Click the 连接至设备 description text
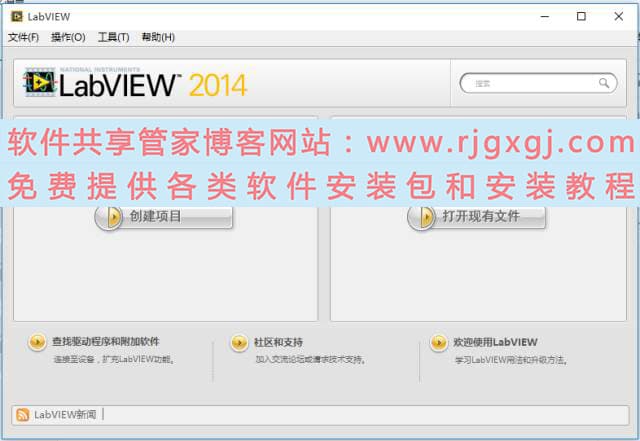 (x=114, y=359)
